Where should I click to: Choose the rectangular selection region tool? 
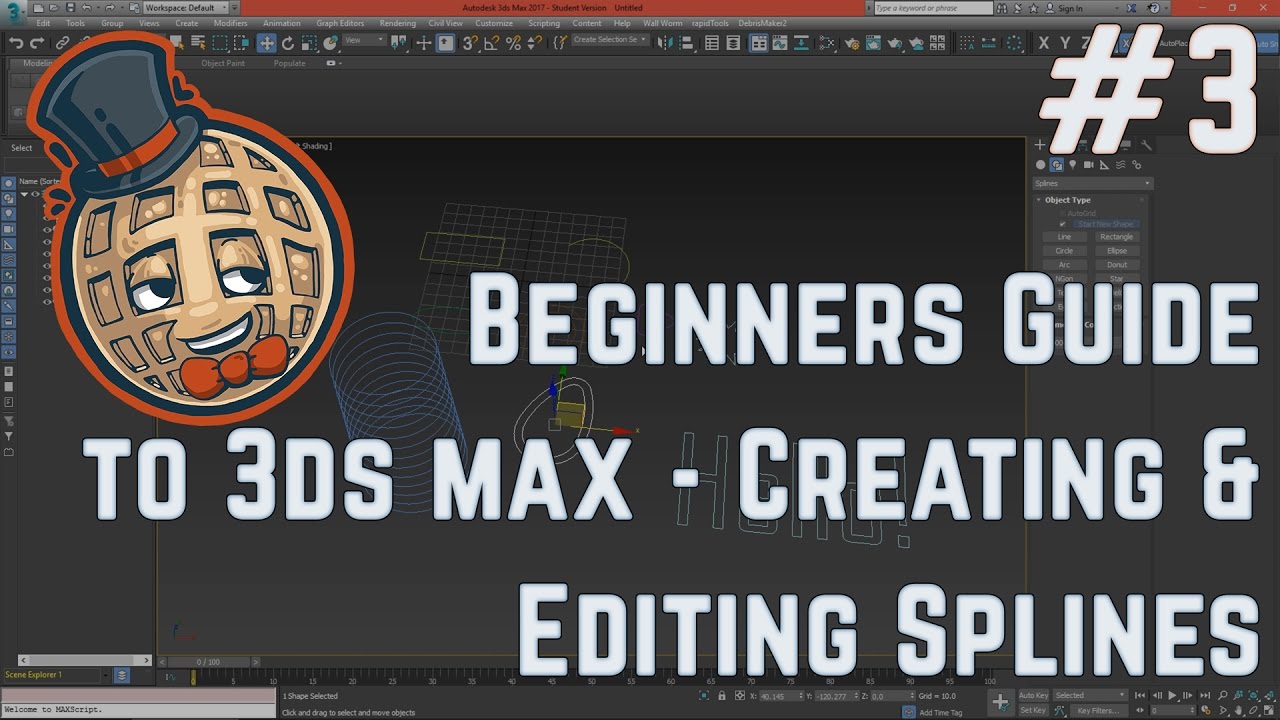[x=220, y=43]
